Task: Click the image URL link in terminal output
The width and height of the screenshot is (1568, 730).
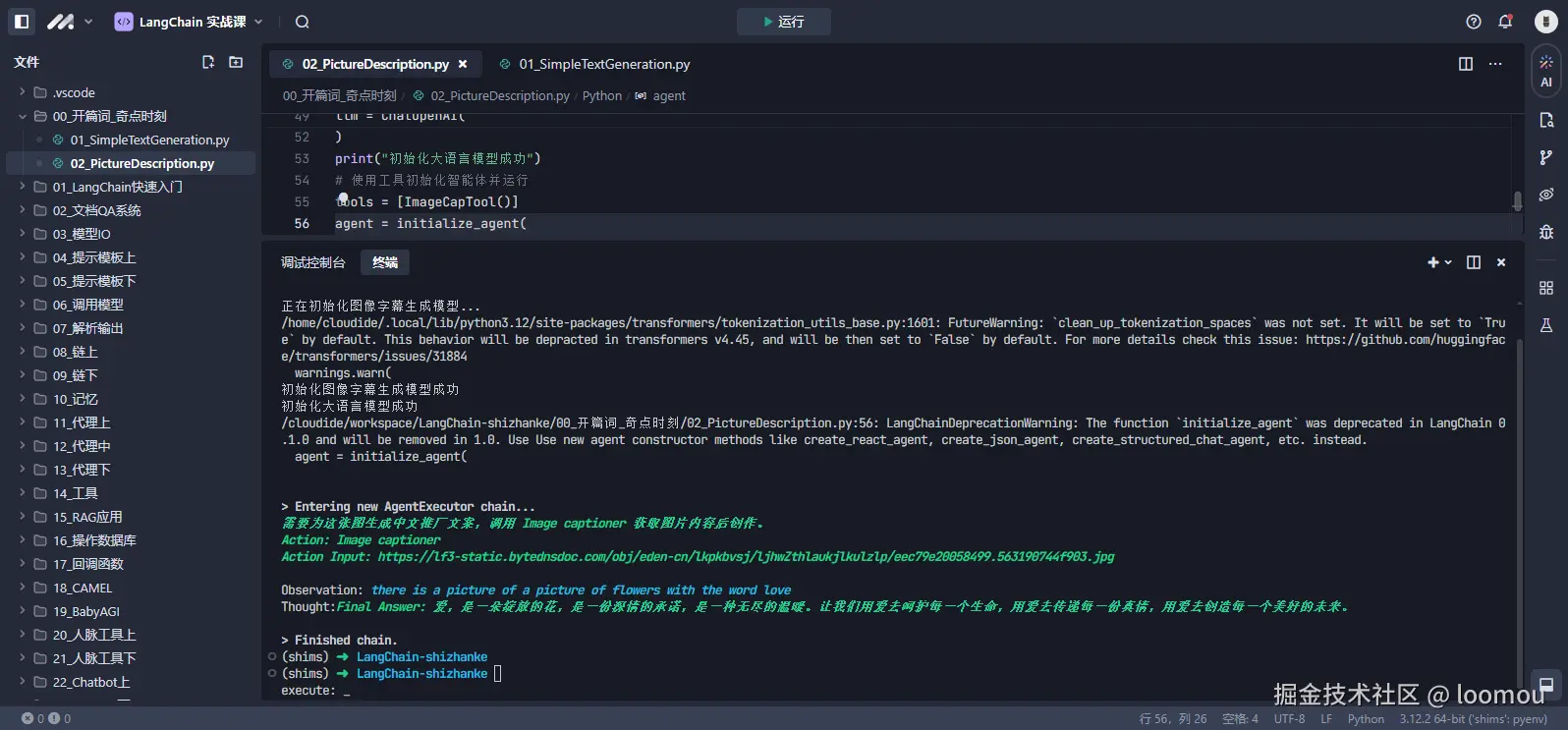Action: [746, 556]
